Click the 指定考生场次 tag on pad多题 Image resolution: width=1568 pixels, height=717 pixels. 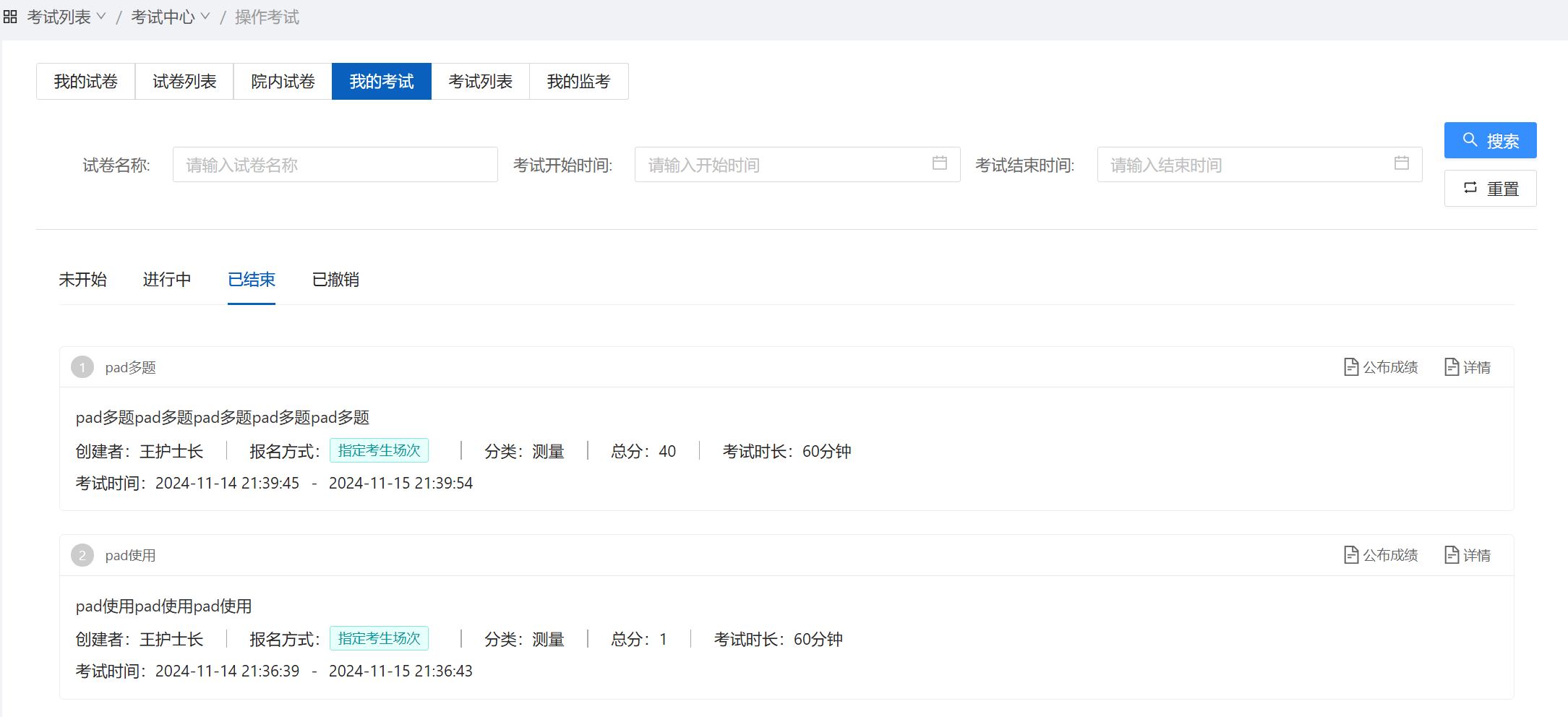tap(379, 450)
